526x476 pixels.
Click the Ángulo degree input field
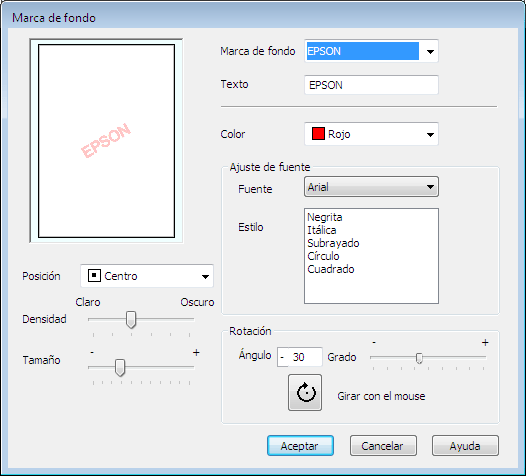[x=300, y=357]
